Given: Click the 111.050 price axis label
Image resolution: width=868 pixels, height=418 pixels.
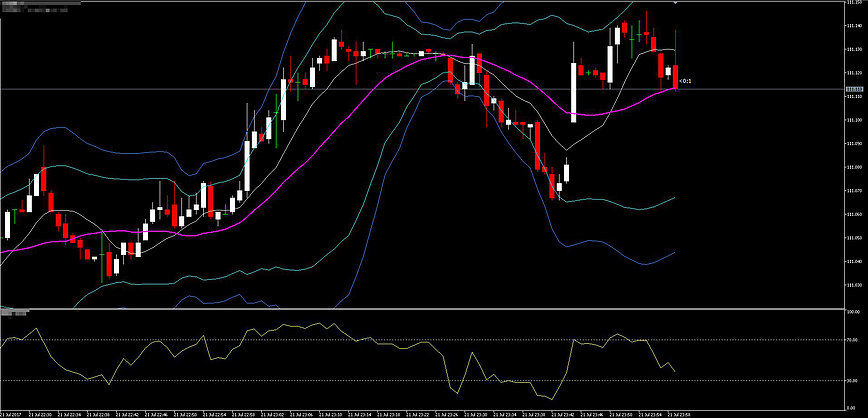Looking at the screenshot, I should 856,238.
